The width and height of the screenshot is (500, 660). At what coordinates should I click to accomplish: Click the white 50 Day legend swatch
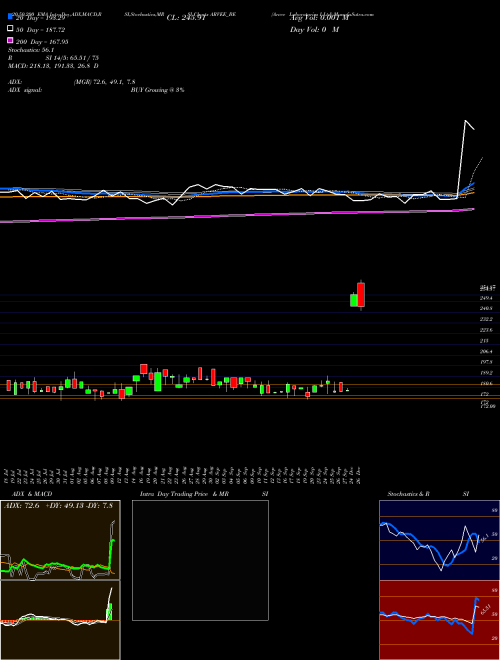[10, 29]
